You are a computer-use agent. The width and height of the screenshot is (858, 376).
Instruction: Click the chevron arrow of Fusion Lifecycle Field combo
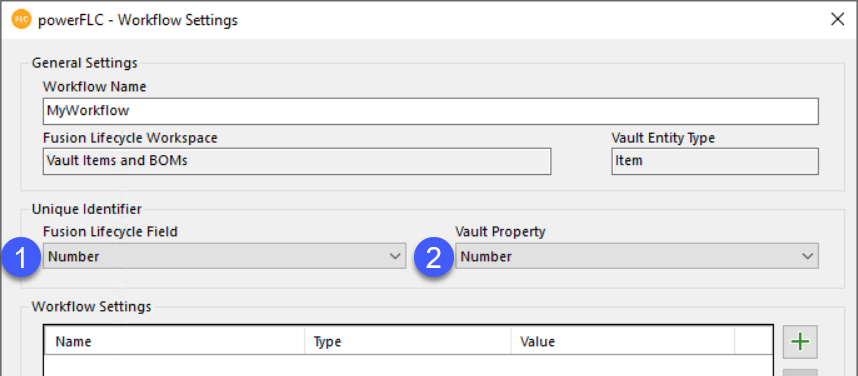(395, 256)
